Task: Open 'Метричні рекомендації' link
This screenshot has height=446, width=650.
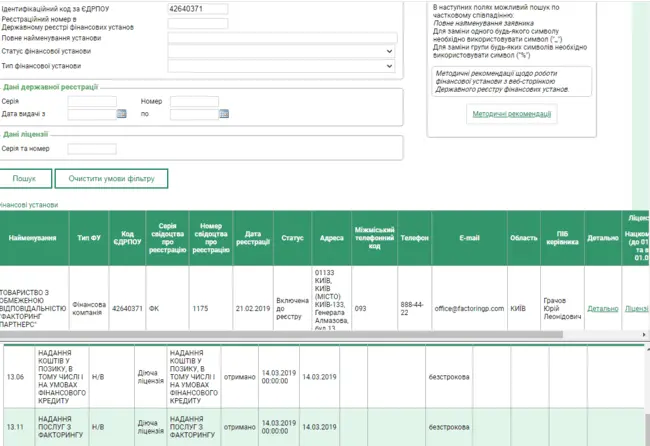Action: (x=511, y=114)
